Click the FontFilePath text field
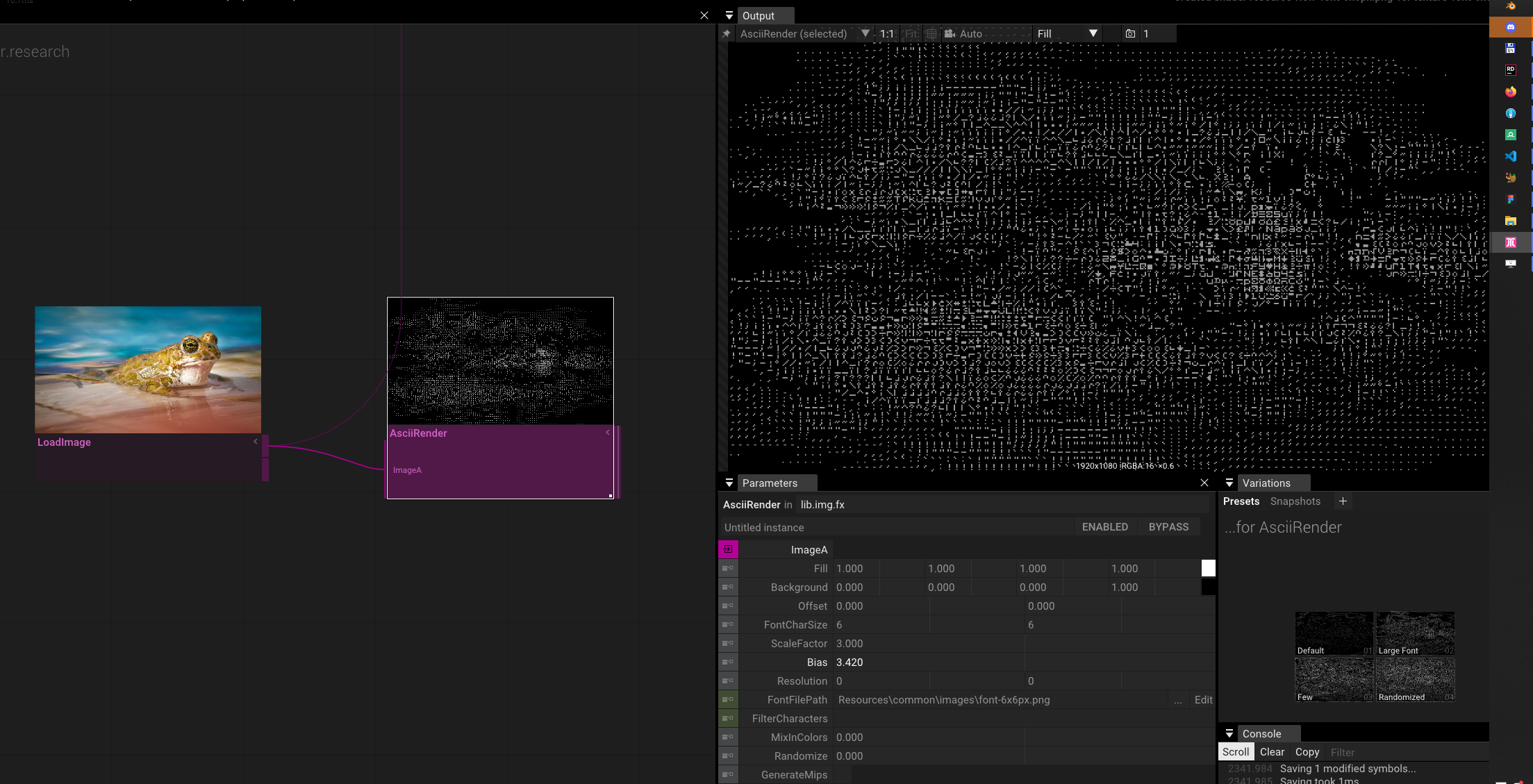Viewport: 1533px width, 784px height. [1001, 699]
